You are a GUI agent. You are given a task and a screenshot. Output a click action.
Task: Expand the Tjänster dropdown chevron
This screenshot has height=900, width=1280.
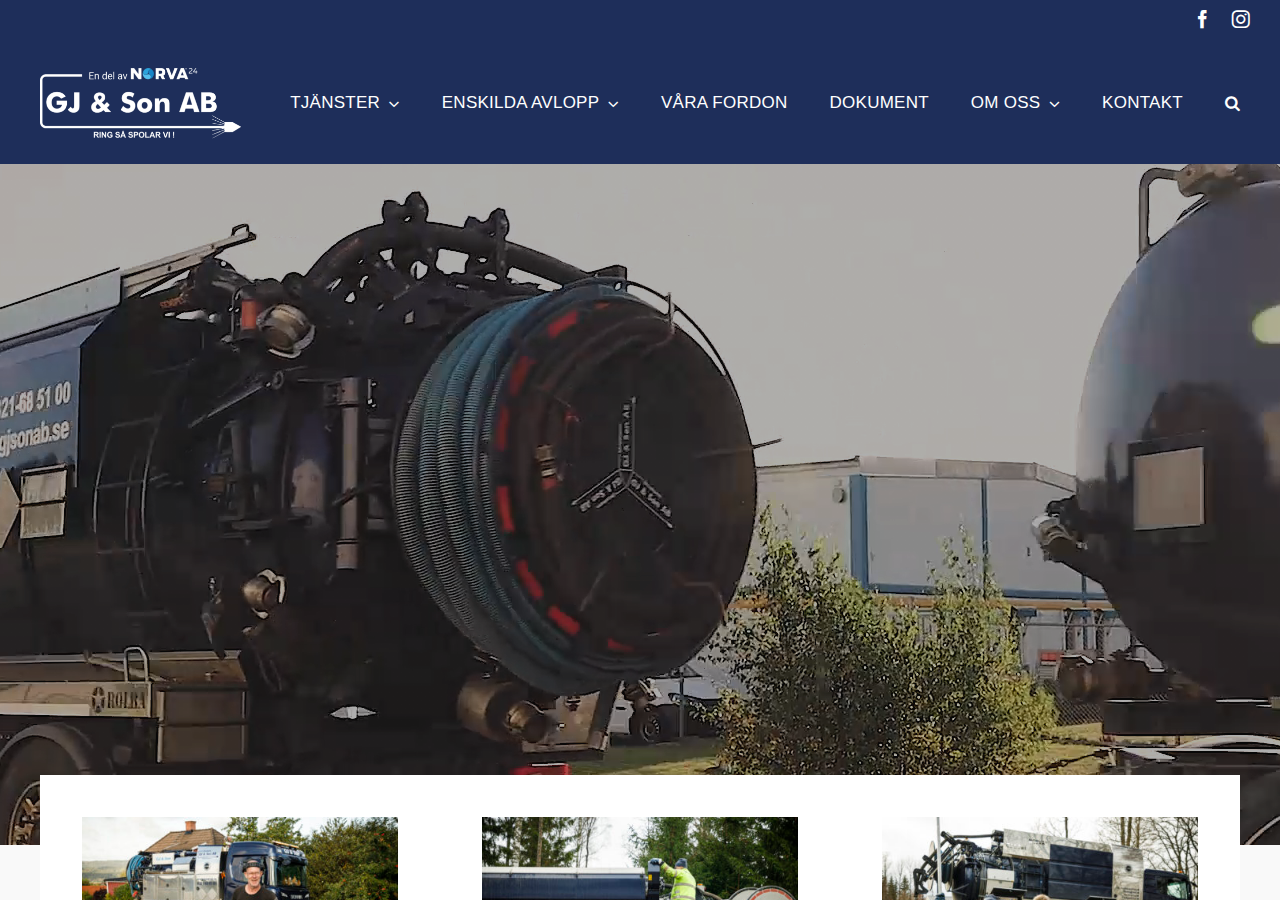394,104
